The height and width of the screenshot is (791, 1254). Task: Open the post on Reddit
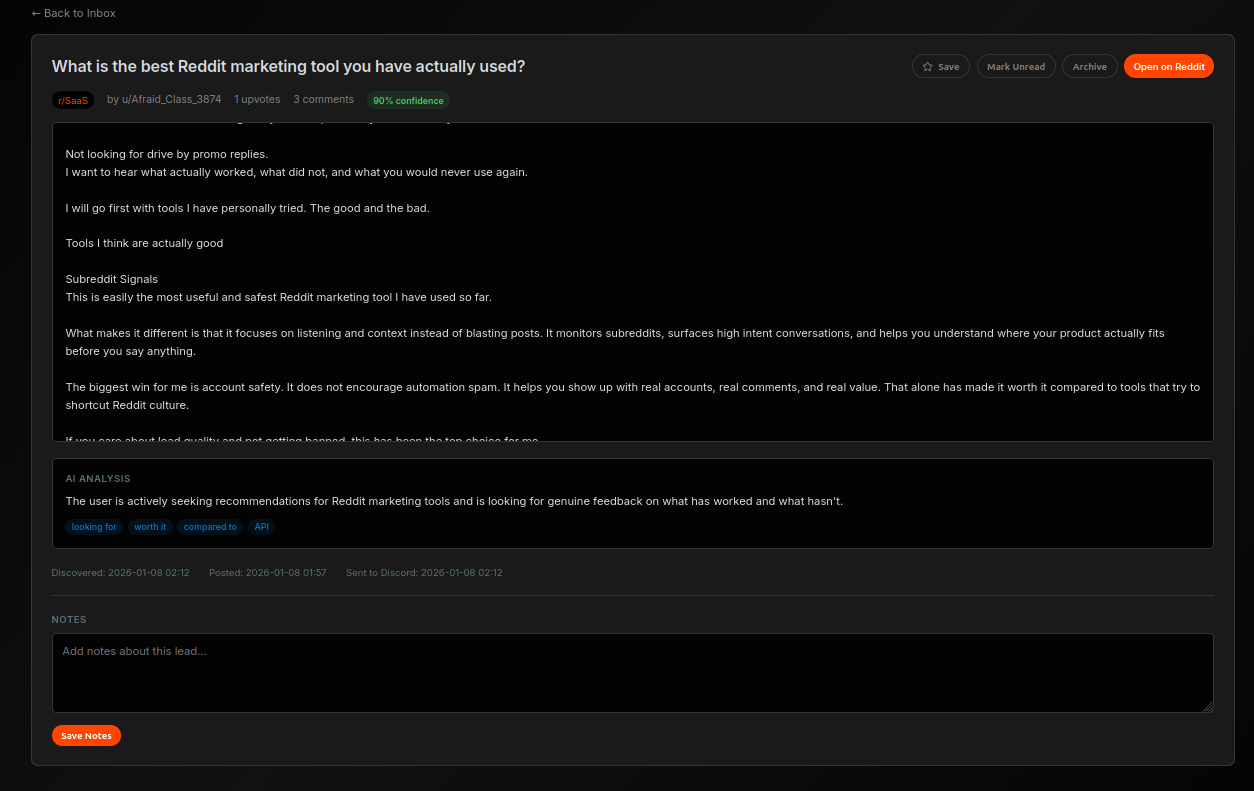[x=1168, y=66]
